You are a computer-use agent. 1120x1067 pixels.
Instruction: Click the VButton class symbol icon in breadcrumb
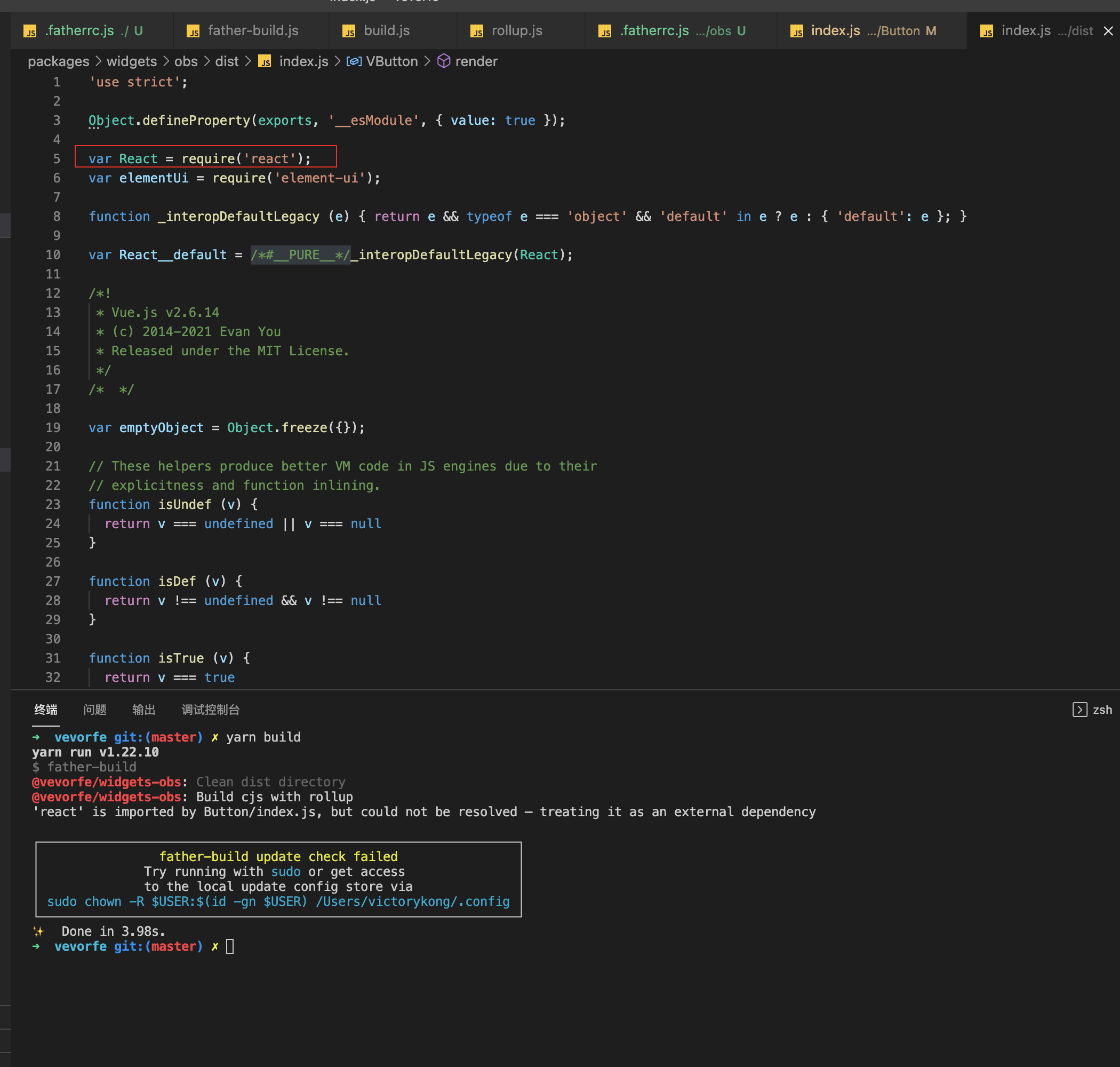(x=354, y=61)
